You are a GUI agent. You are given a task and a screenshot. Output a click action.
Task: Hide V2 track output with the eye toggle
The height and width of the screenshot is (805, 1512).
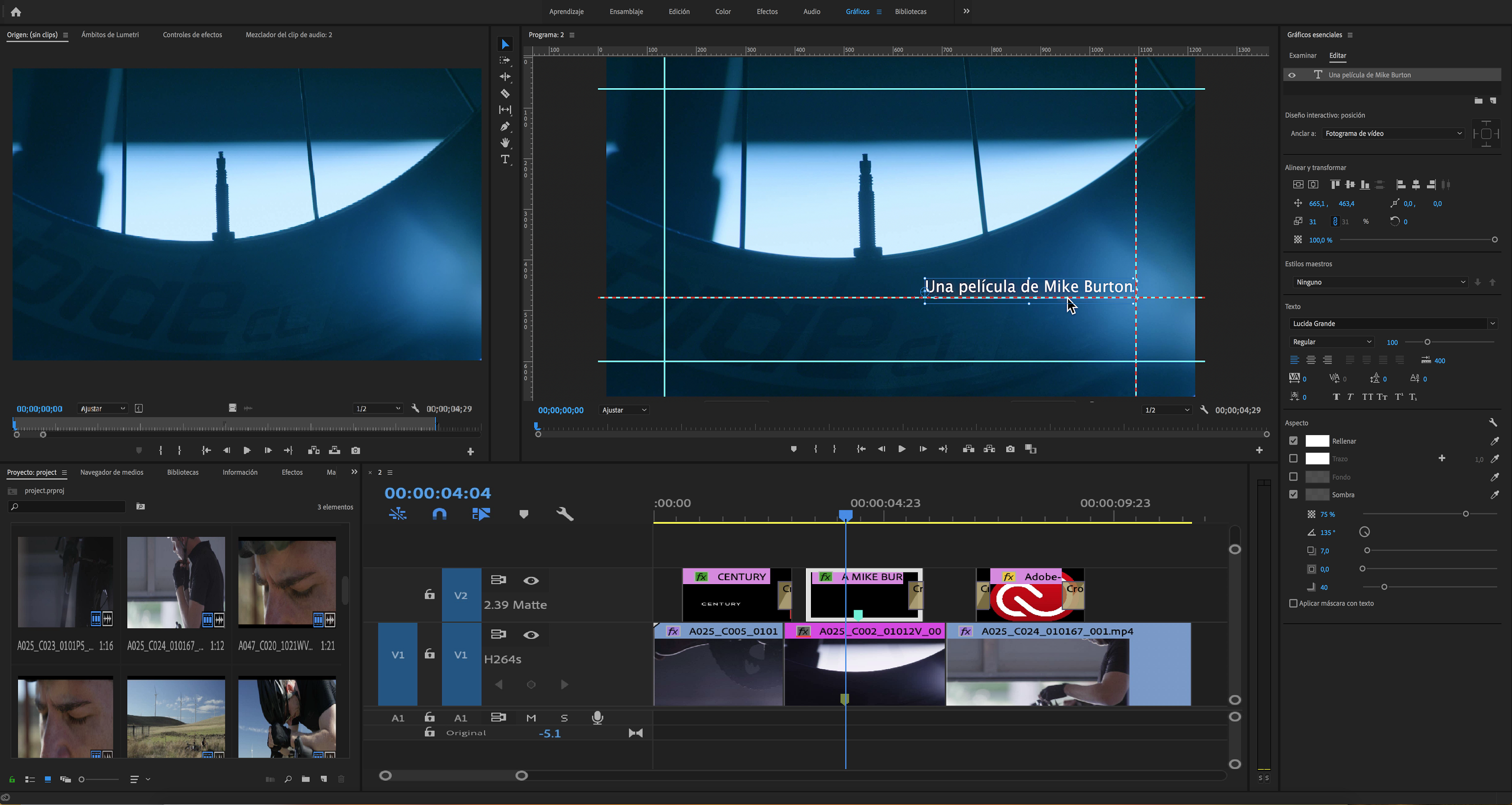coord(531,580)
